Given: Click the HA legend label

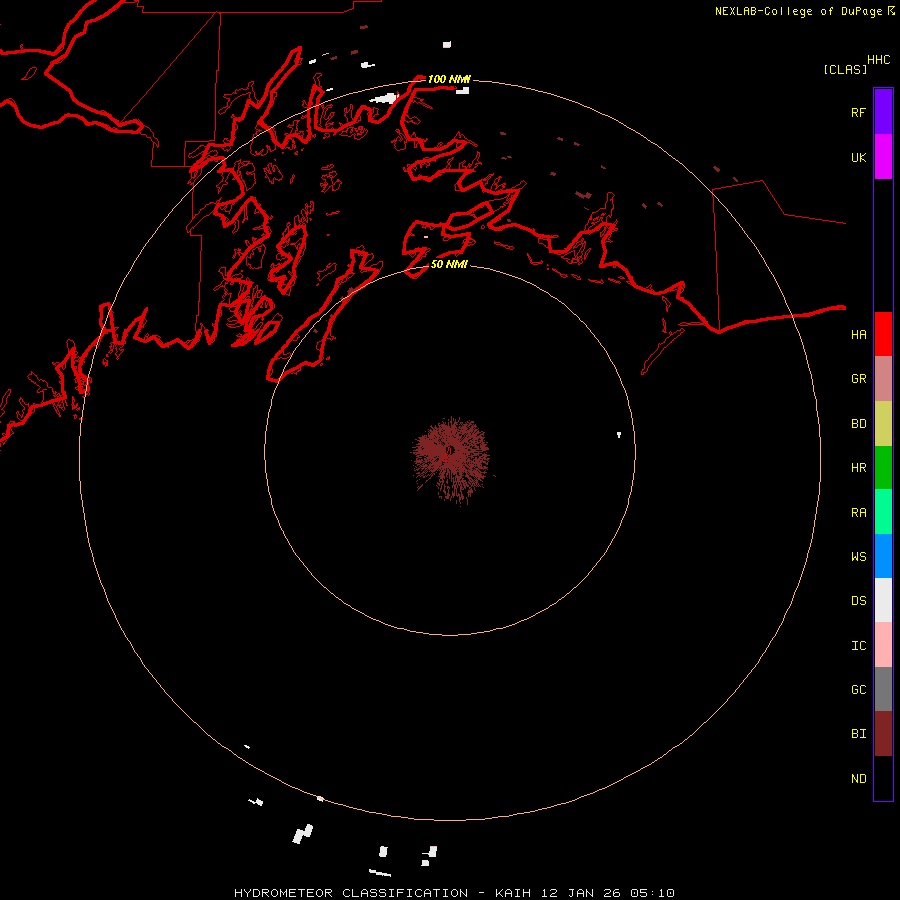Looking at the screenshot, I should pos(858,334).
